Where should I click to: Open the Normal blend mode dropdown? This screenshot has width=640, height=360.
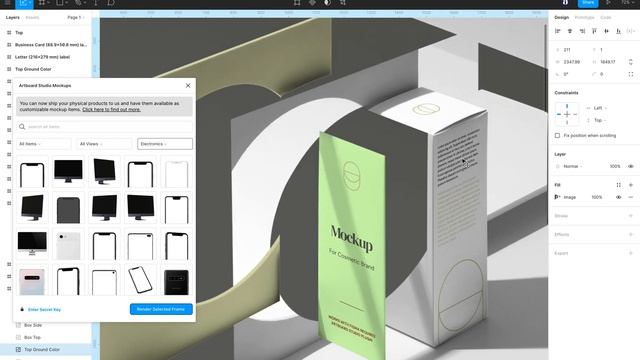click(573, 167)
